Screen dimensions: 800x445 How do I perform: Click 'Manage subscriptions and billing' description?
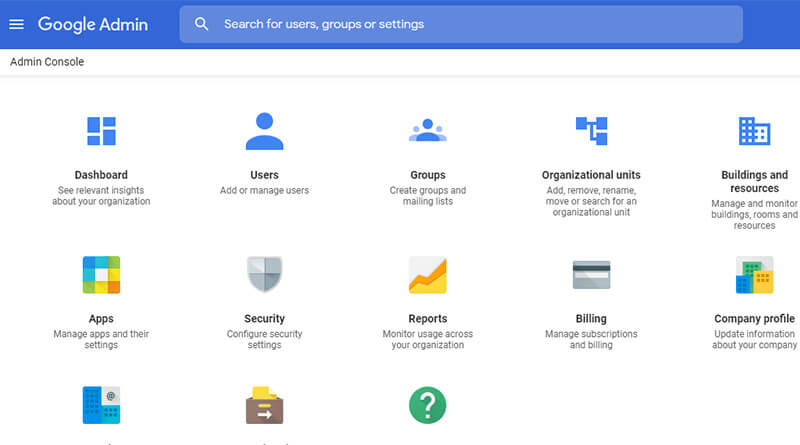point(591,339)
